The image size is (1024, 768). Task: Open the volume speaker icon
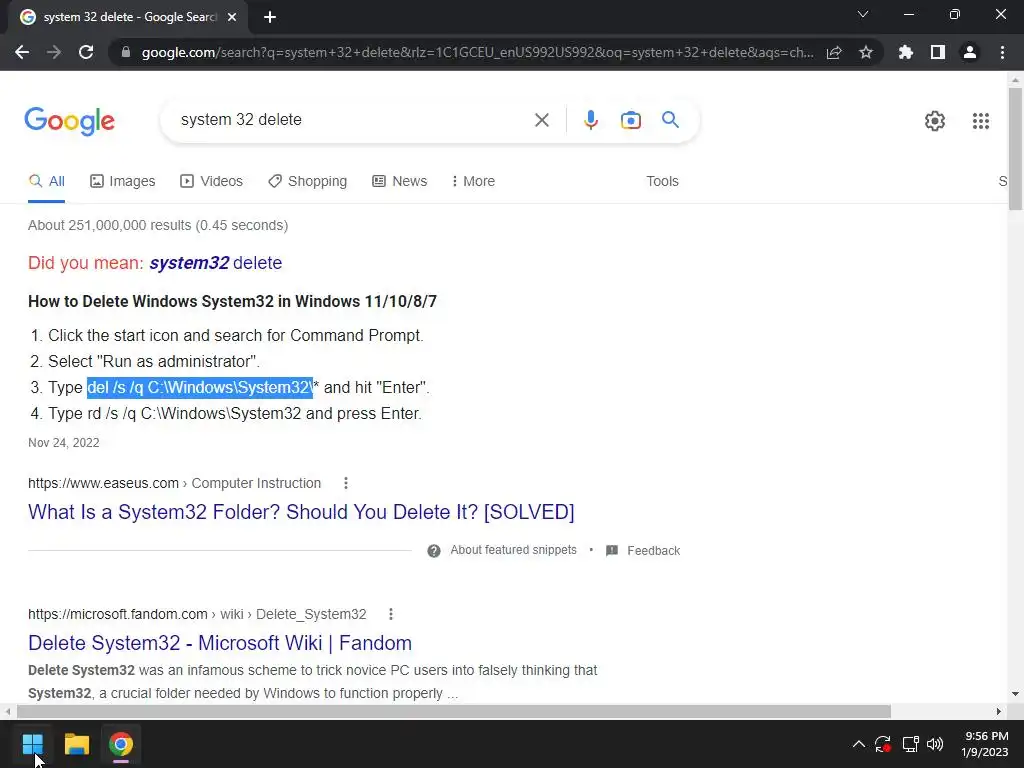(x=935, y=744)
